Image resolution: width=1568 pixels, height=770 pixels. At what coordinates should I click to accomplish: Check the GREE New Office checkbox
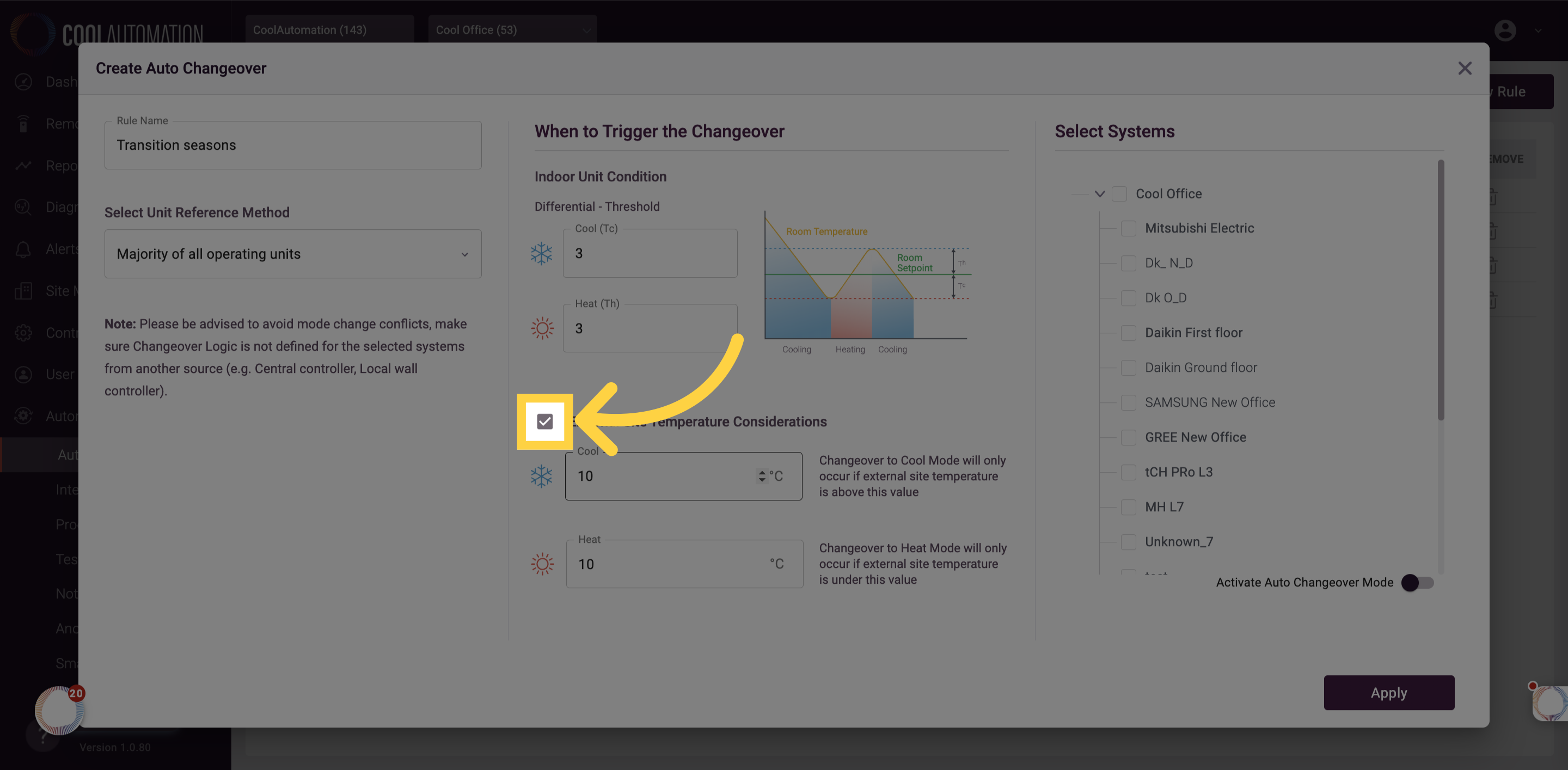pyautogui.click(x=1128, y=437)
